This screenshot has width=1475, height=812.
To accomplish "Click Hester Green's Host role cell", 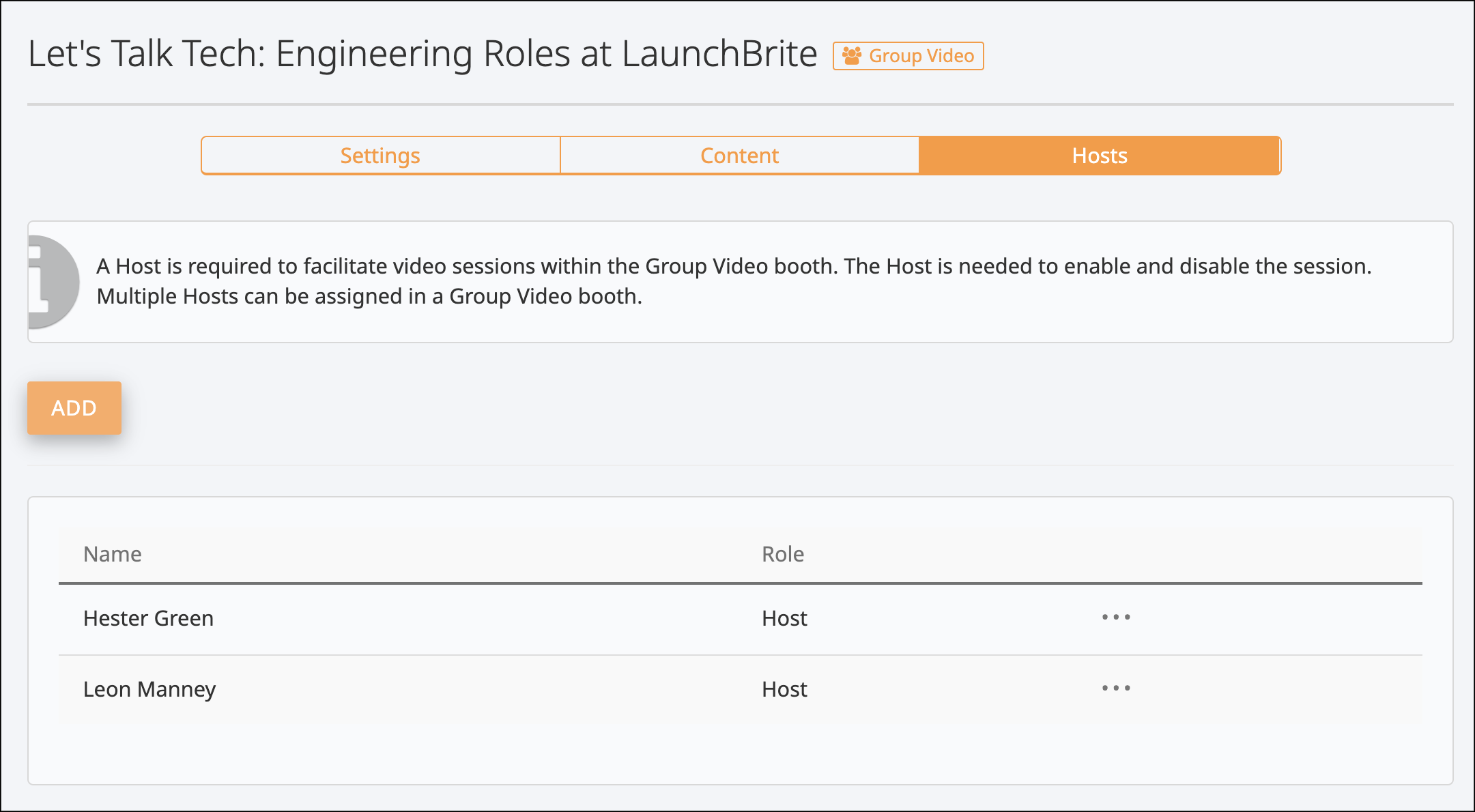I will 784,618.
